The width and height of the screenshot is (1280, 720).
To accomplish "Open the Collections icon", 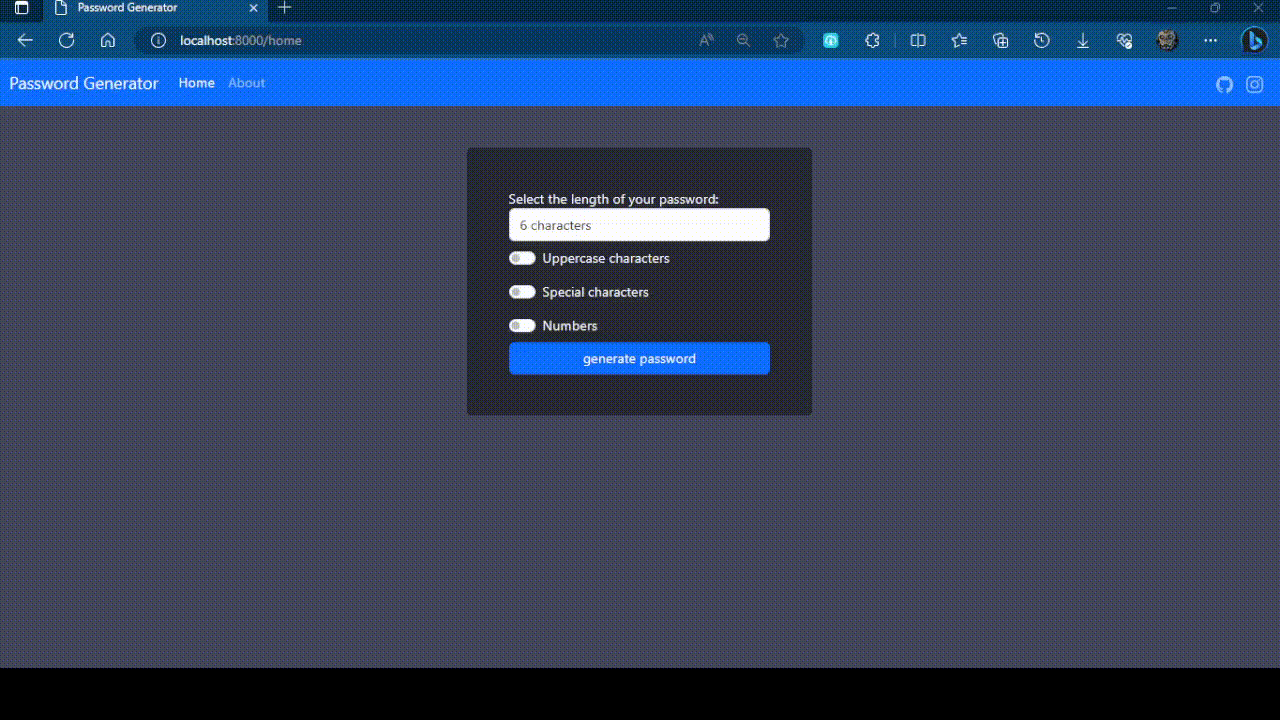I will pos(1001,40).
